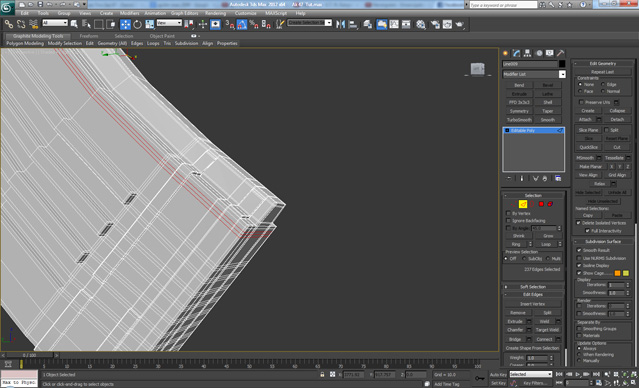
Task: Collapse the Edit Geometry rollout
Action: pos(603,64)
